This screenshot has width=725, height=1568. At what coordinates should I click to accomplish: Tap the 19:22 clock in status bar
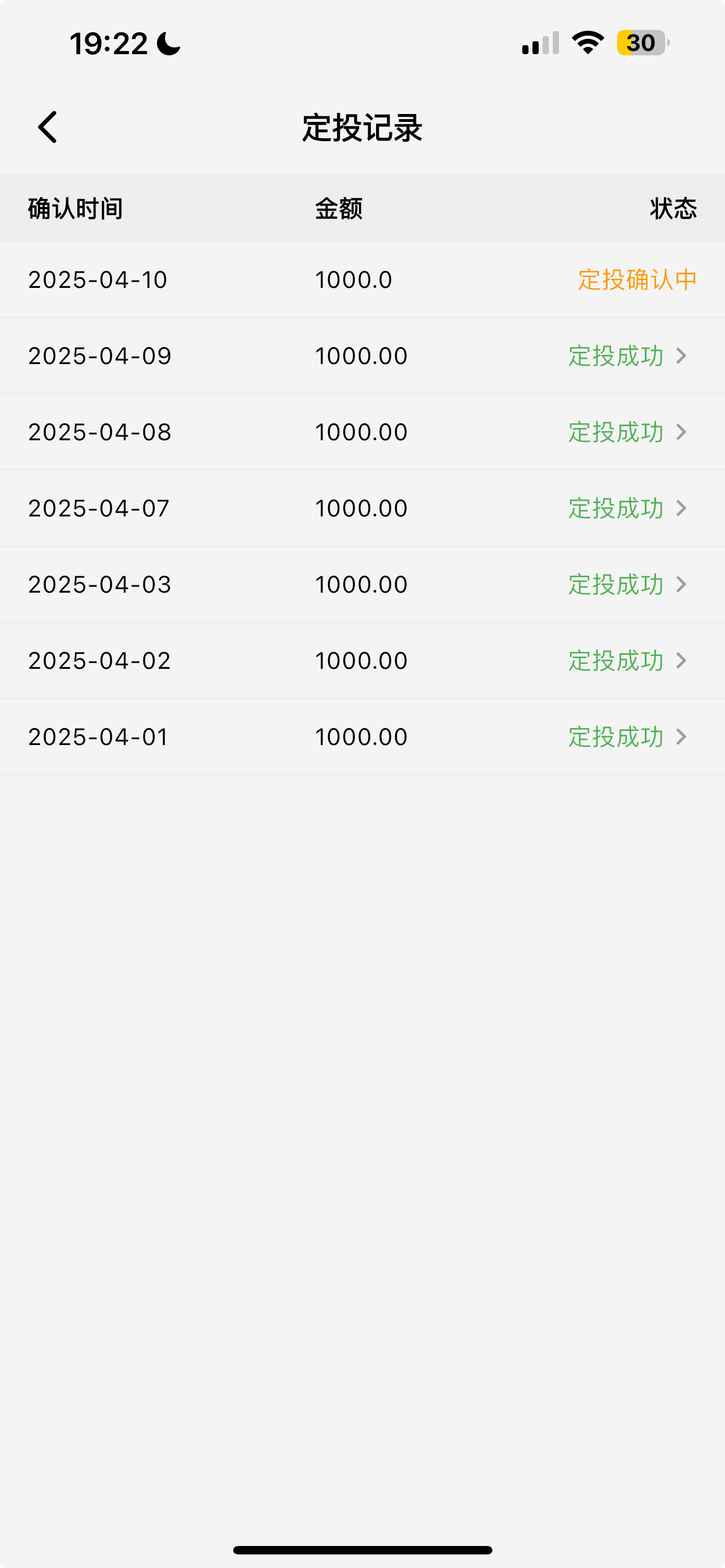pyautogui.click(x=109, y=44)
